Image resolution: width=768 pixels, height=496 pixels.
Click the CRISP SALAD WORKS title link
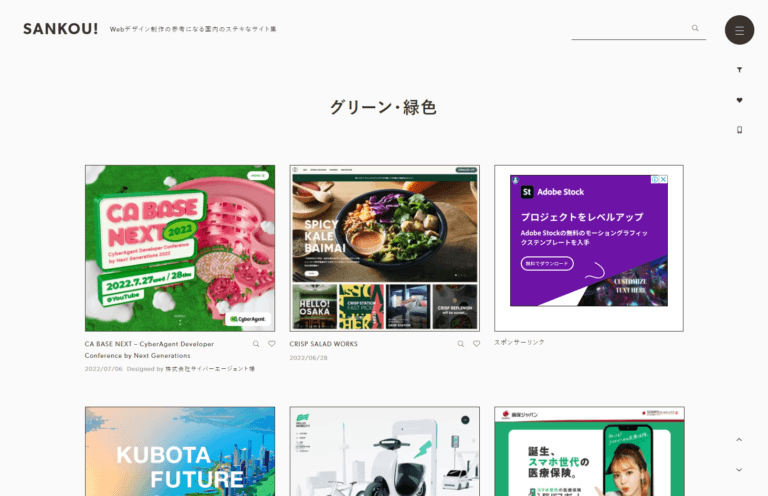point(323,344)
